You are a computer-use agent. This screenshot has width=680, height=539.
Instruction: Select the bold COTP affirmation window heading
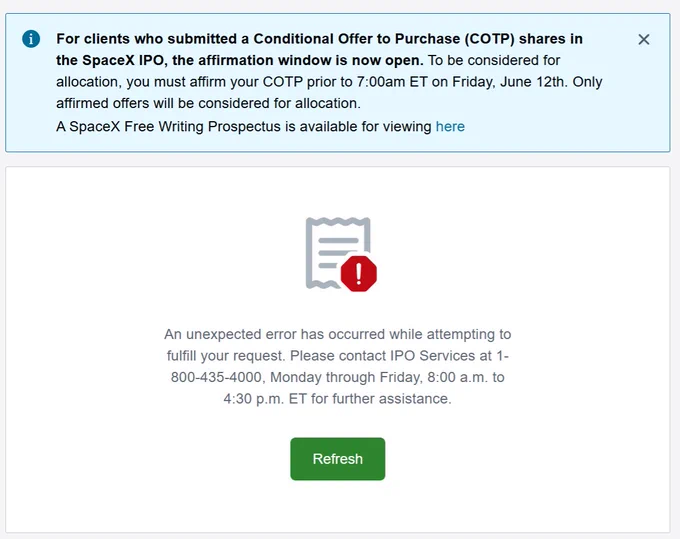(x=319, y=49)
